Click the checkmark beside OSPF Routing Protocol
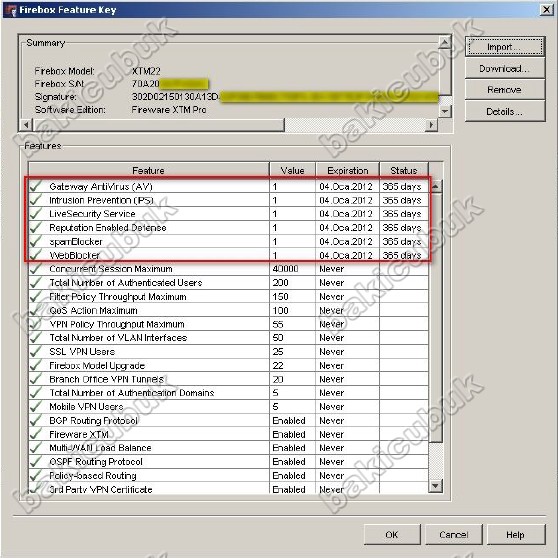Screen dimensions: 558x558 tap(36, 461)
